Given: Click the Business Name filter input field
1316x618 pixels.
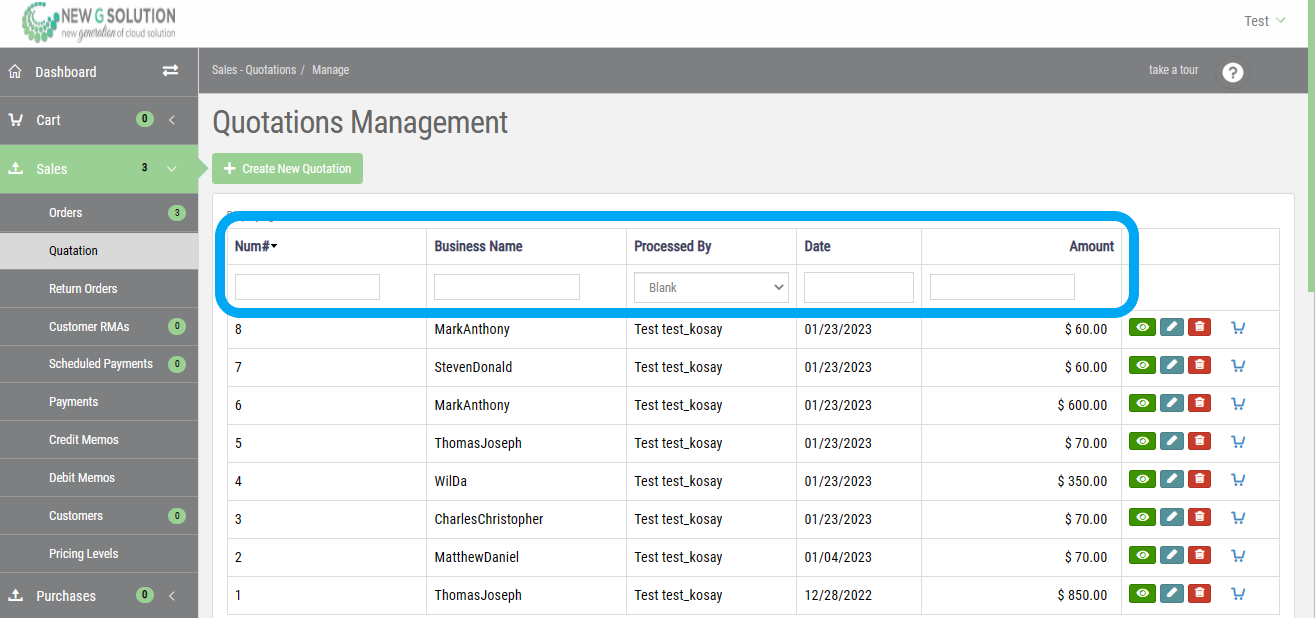Looking at the screenshot, I should tap(506, 288).
